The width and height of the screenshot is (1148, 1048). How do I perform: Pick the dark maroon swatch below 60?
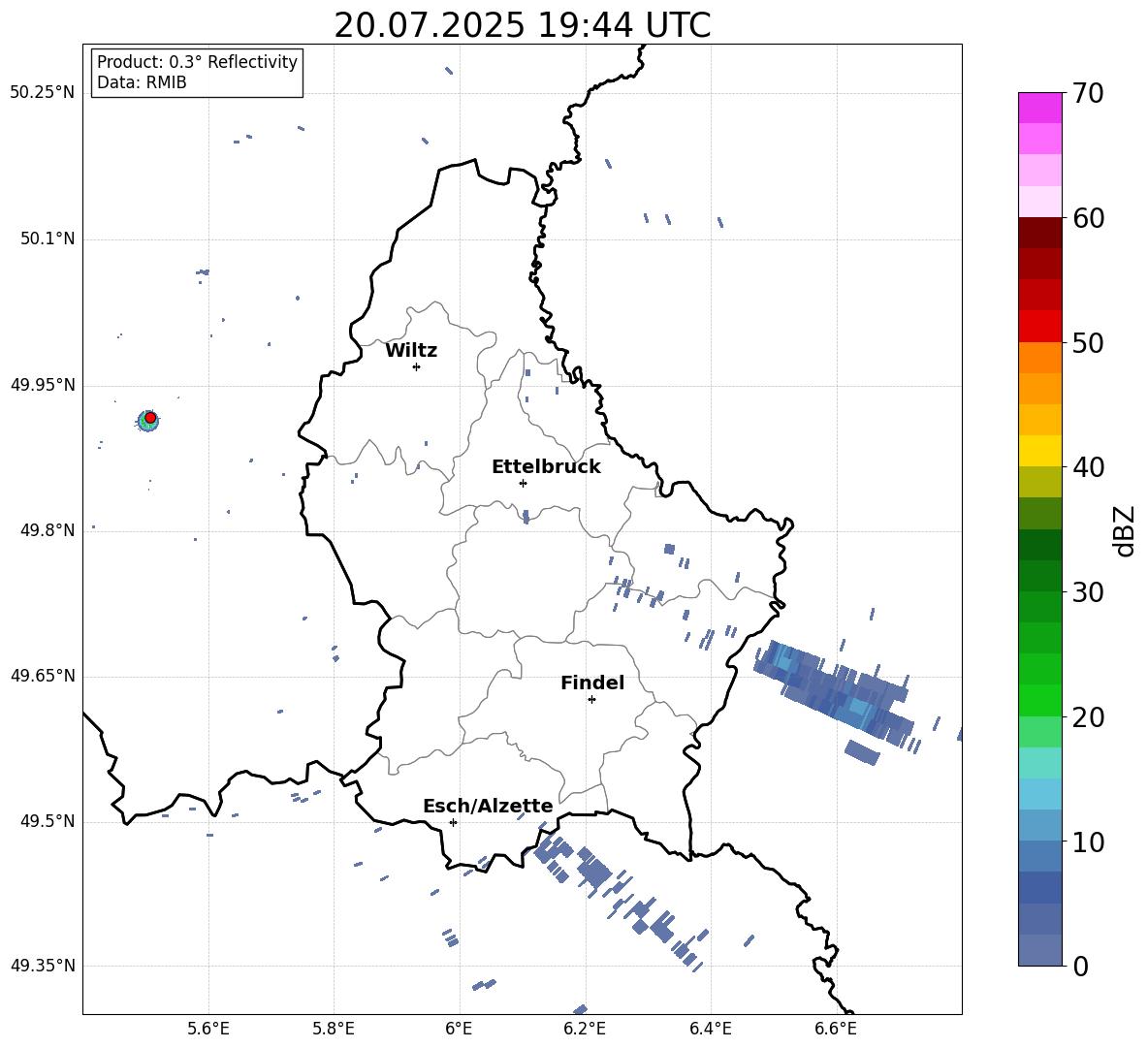click(1039, 233)
